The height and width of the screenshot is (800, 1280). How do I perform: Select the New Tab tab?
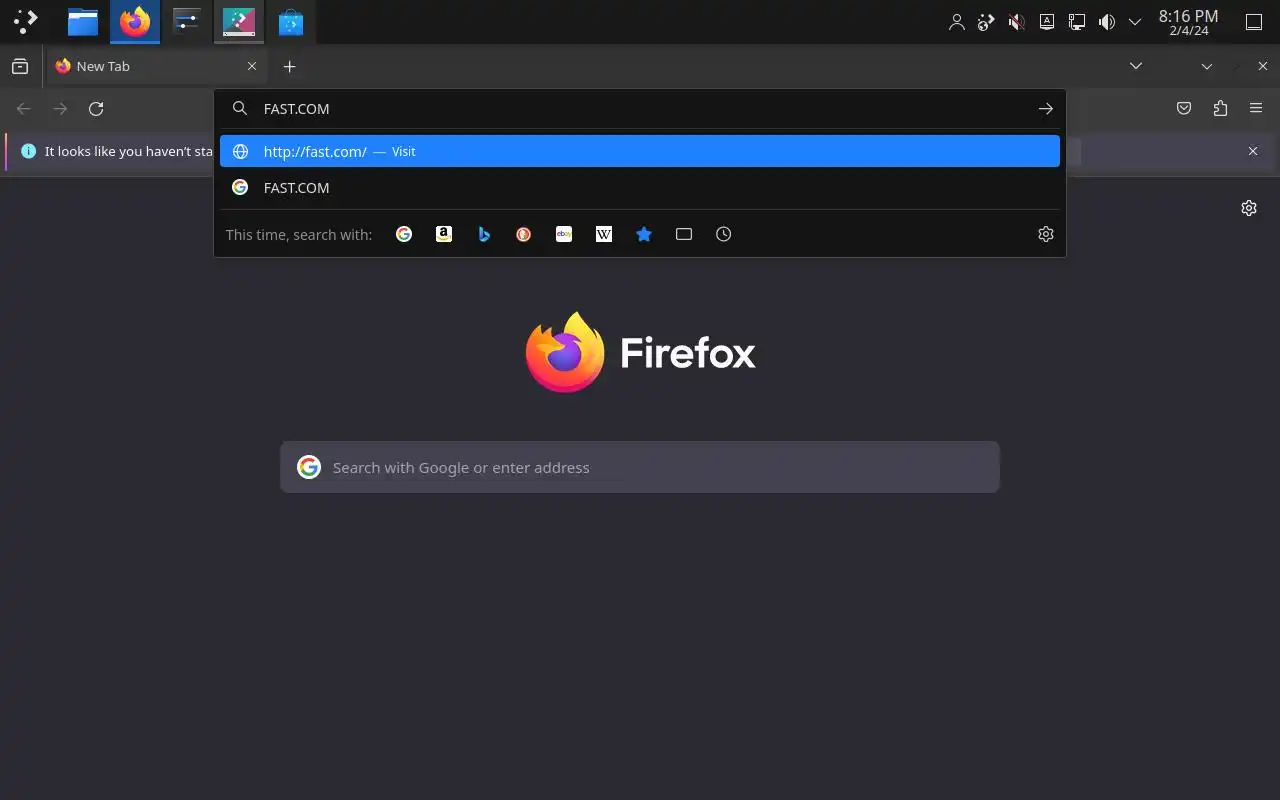tap(157, 66)
